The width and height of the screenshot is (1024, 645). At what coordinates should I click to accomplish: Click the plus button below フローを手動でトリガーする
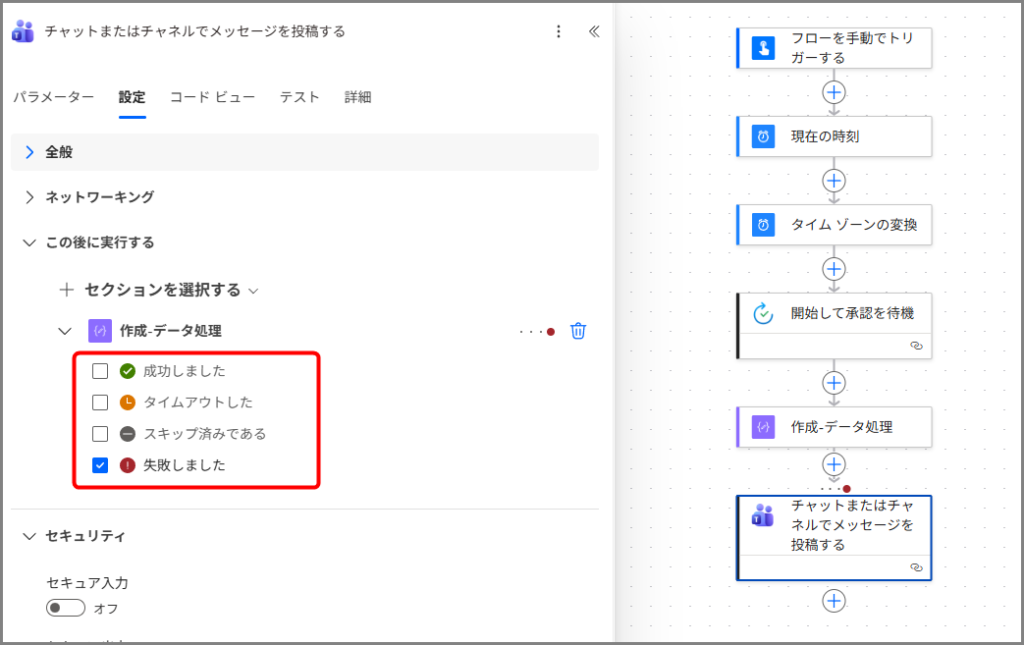(x=833, y=92)
